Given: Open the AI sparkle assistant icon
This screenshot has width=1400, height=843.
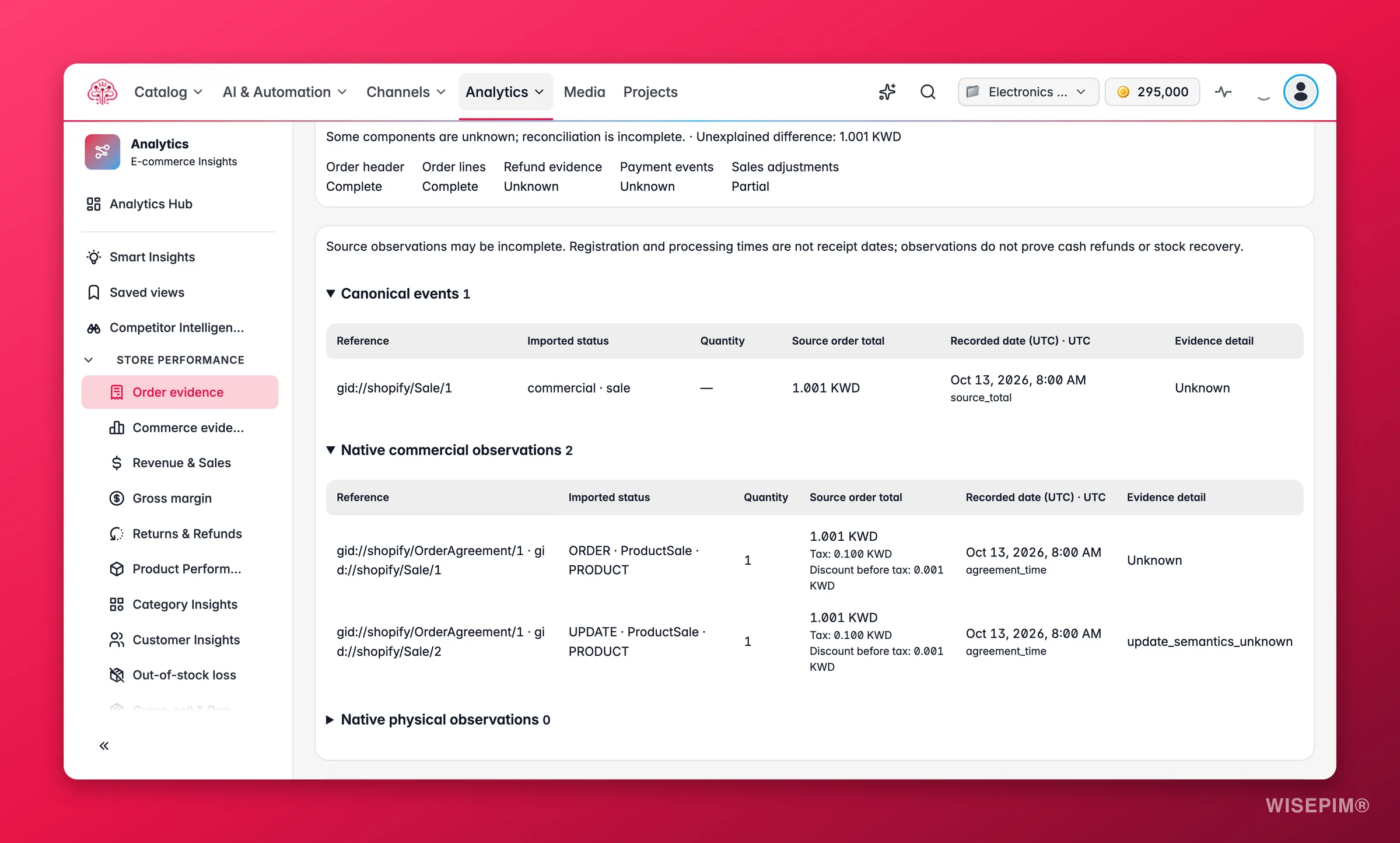Looking at the screenshot, I should pyautogui.click(x=887, y=92).
